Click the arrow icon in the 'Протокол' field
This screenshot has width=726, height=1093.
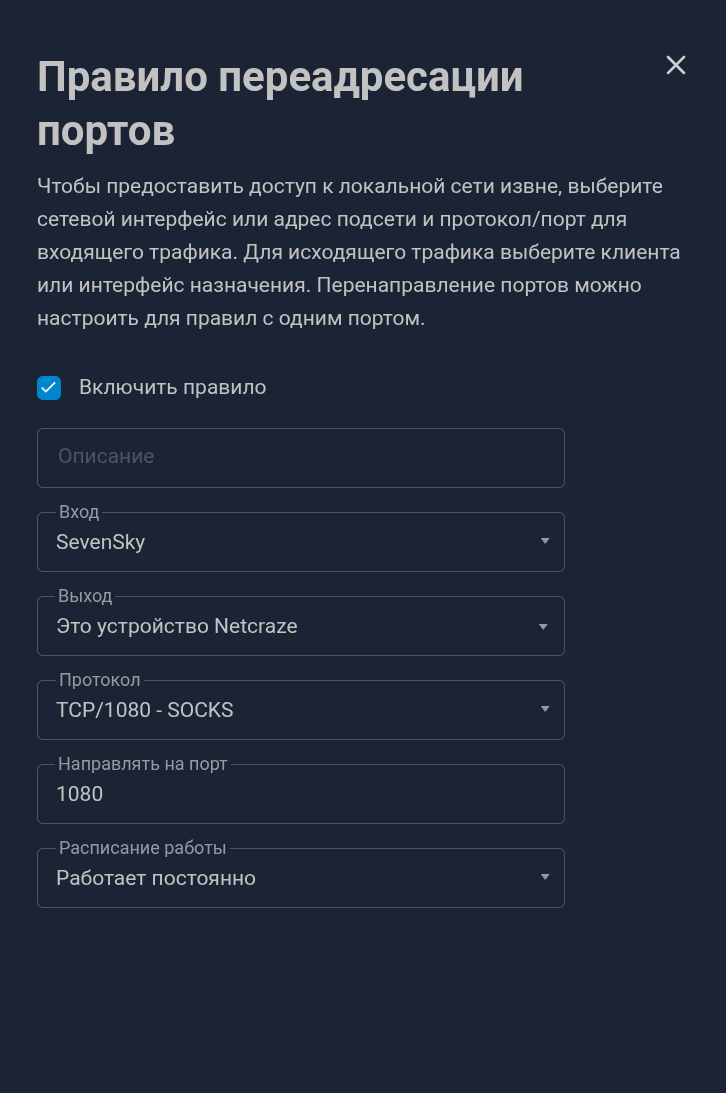[545, 710]
